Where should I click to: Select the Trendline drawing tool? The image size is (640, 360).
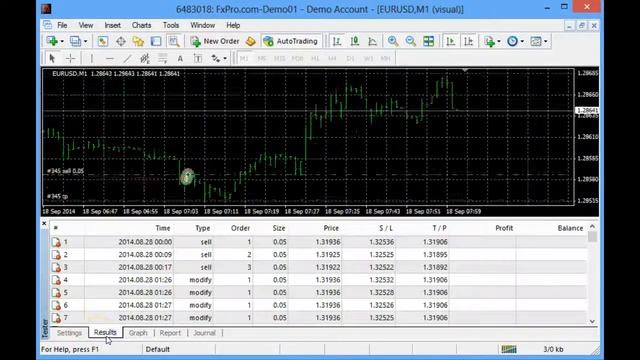pos(127,58)
